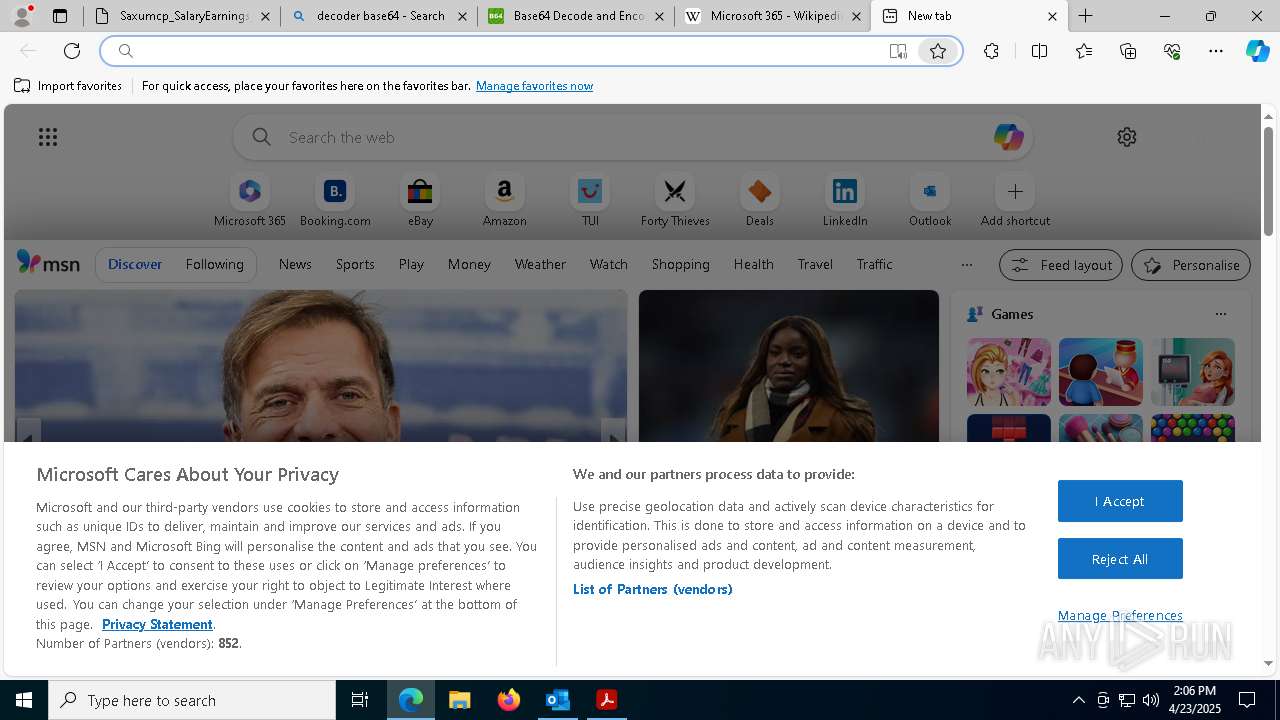Click the Copilot icon in the web search box
This screenshot has width=1280, height=720.
click(1008, 137)
